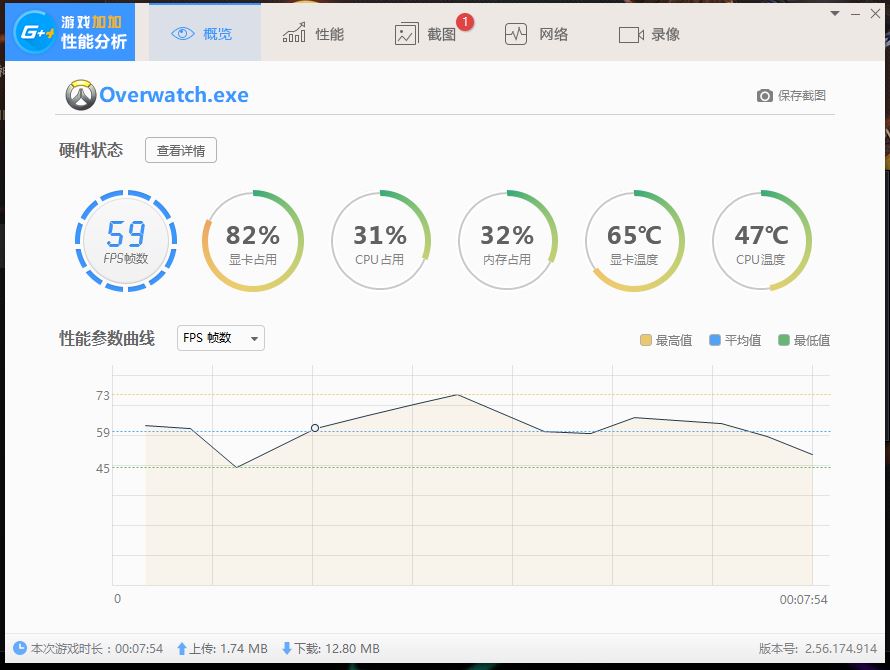
Task: Open the 录像 recording feature icon
Action: (x=631, y=32)
